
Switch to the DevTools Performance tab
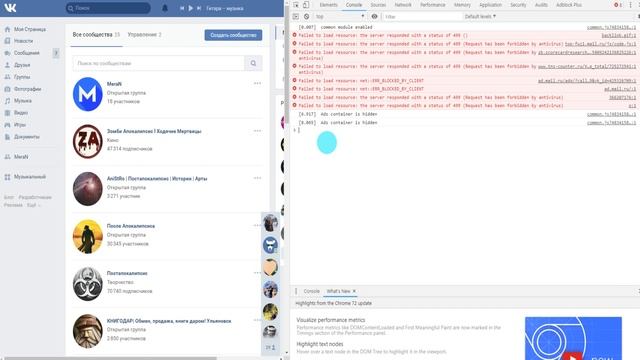point(433,5)
